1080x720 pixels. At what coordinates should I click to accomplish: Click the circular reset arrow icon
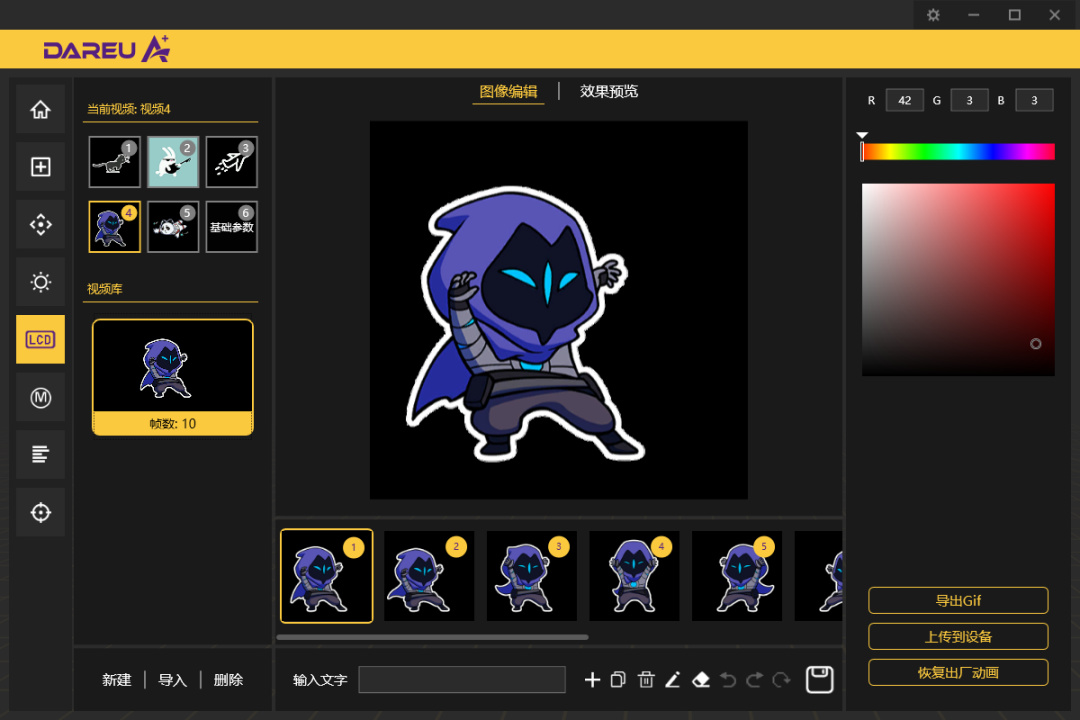(782, 680)
